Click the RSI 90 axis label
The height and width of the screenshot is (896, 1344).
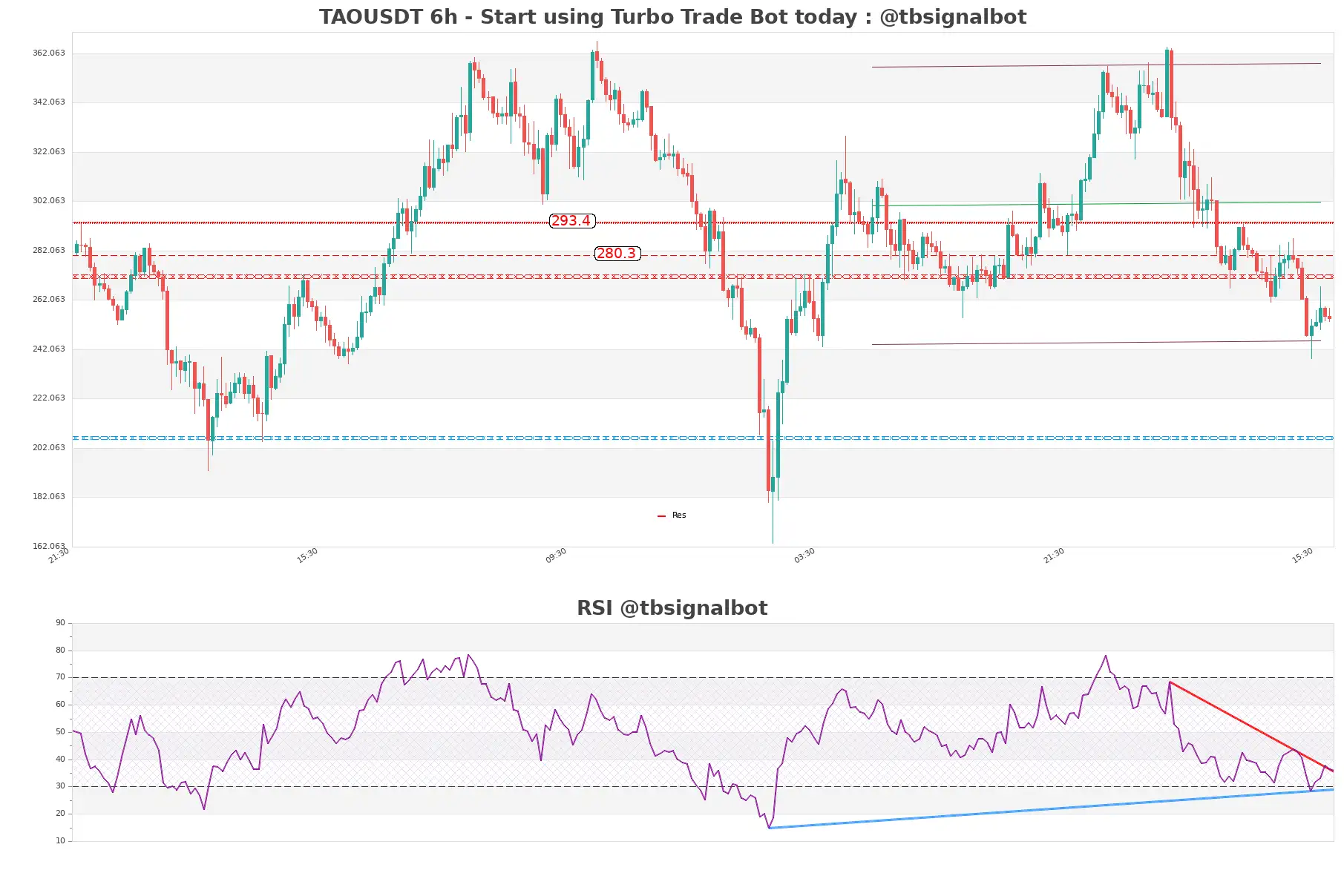click(60, 623)
